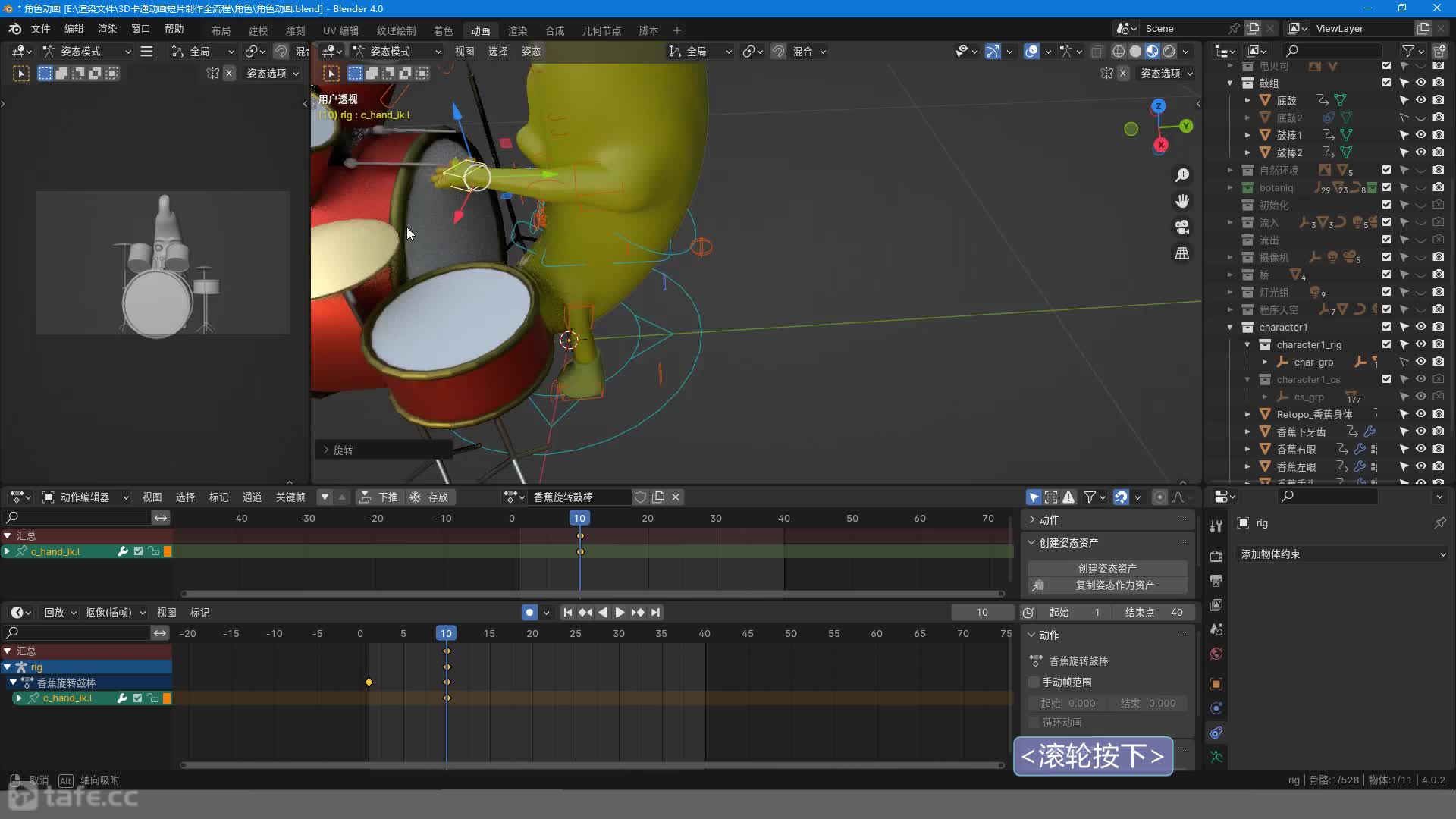
Task: Click the 姿态选项 button in main viewport
Action: pos(1166,74)
